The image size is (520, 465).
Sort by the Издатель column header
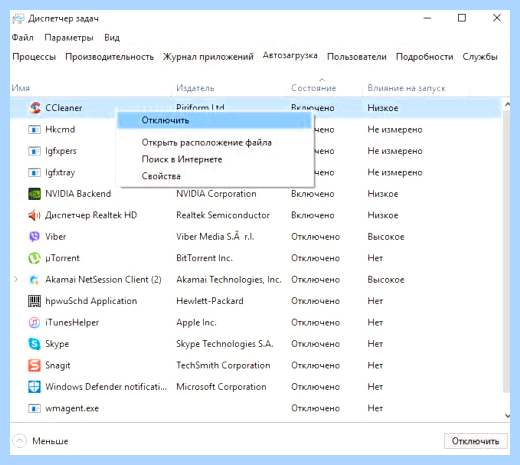tap(195, 88)
